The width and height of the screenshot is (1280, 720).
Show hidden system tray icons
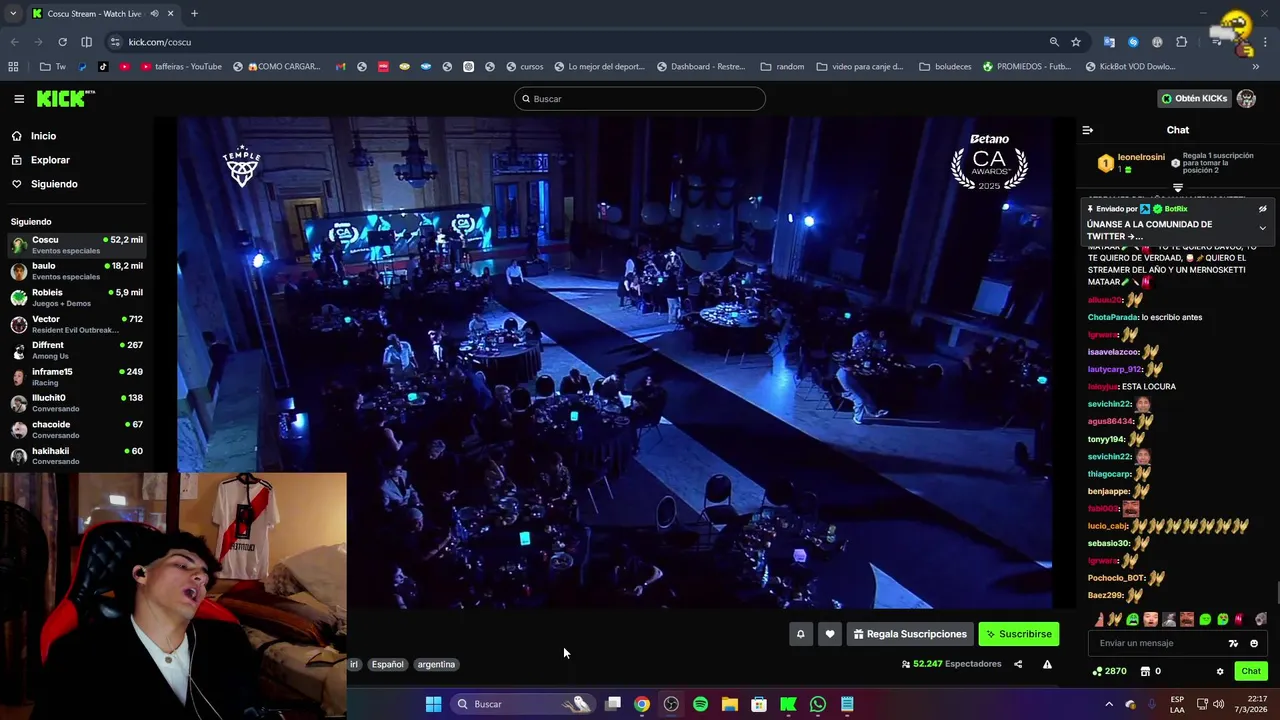tap(1108, 704)
